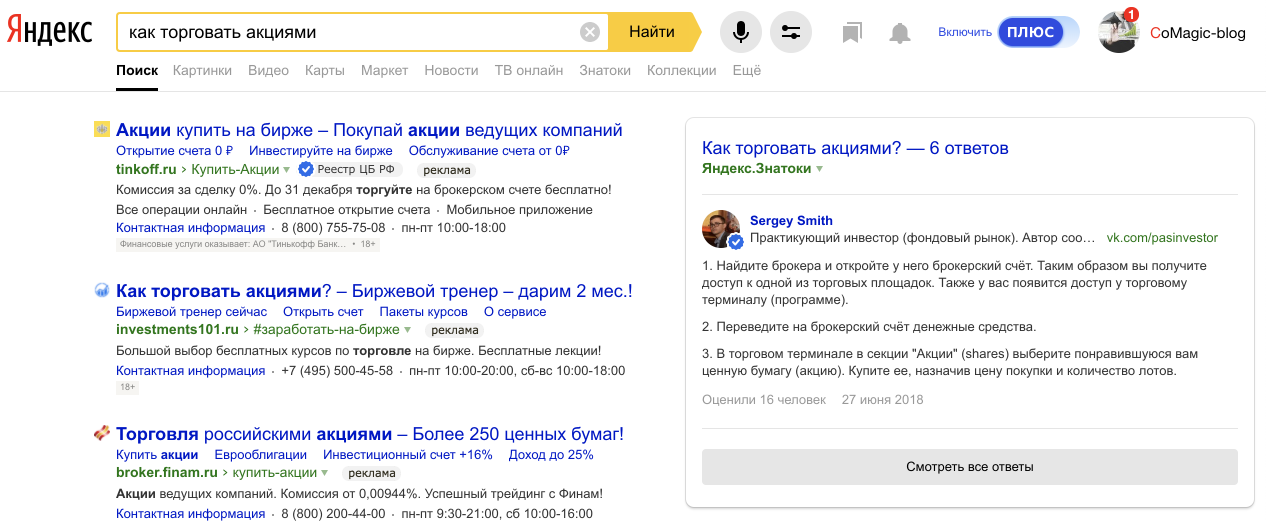Open notifications bell

point(900,33)
